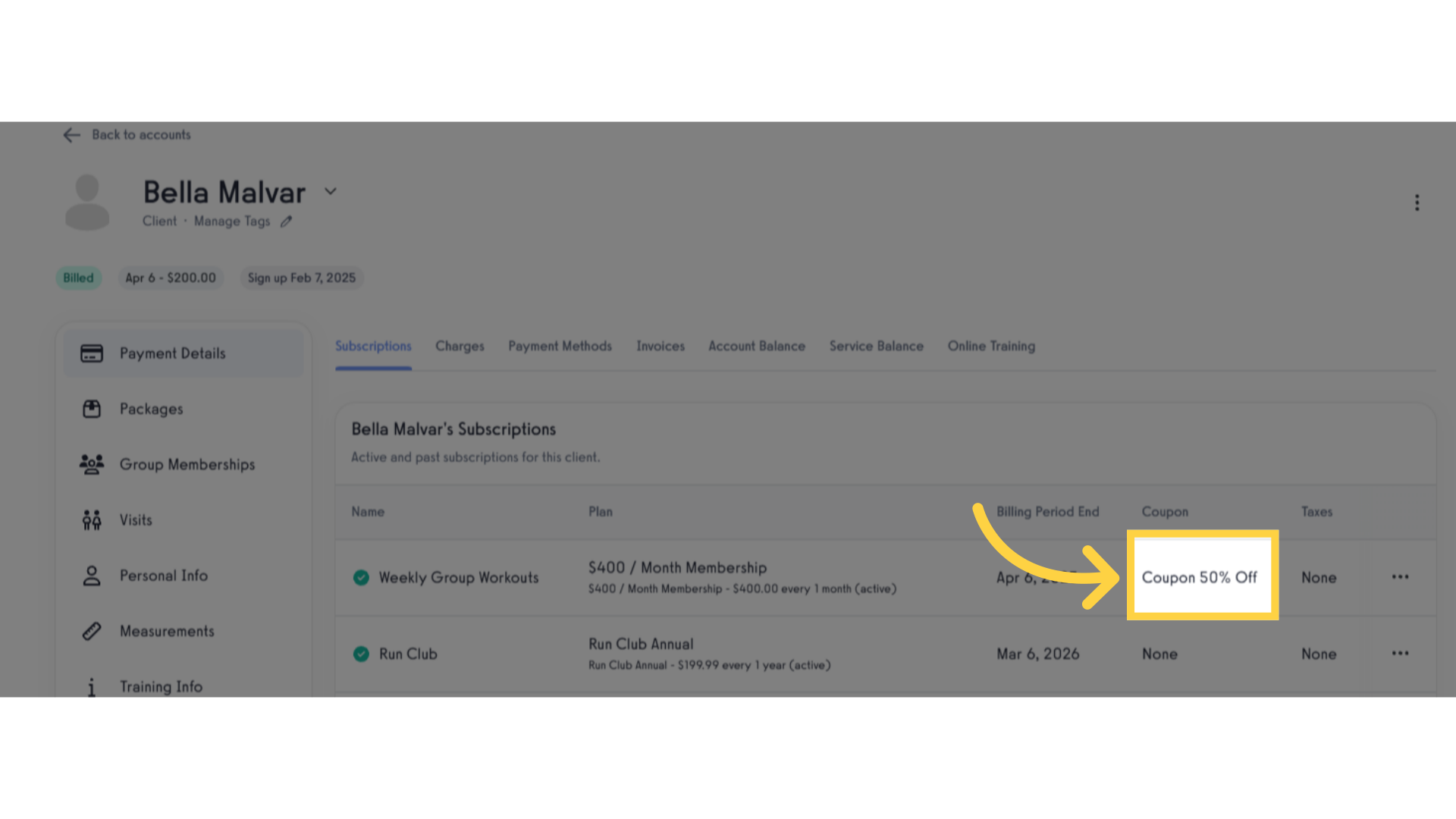Click the Visits icon
1456x819 pixels.
tap(92, 520)
